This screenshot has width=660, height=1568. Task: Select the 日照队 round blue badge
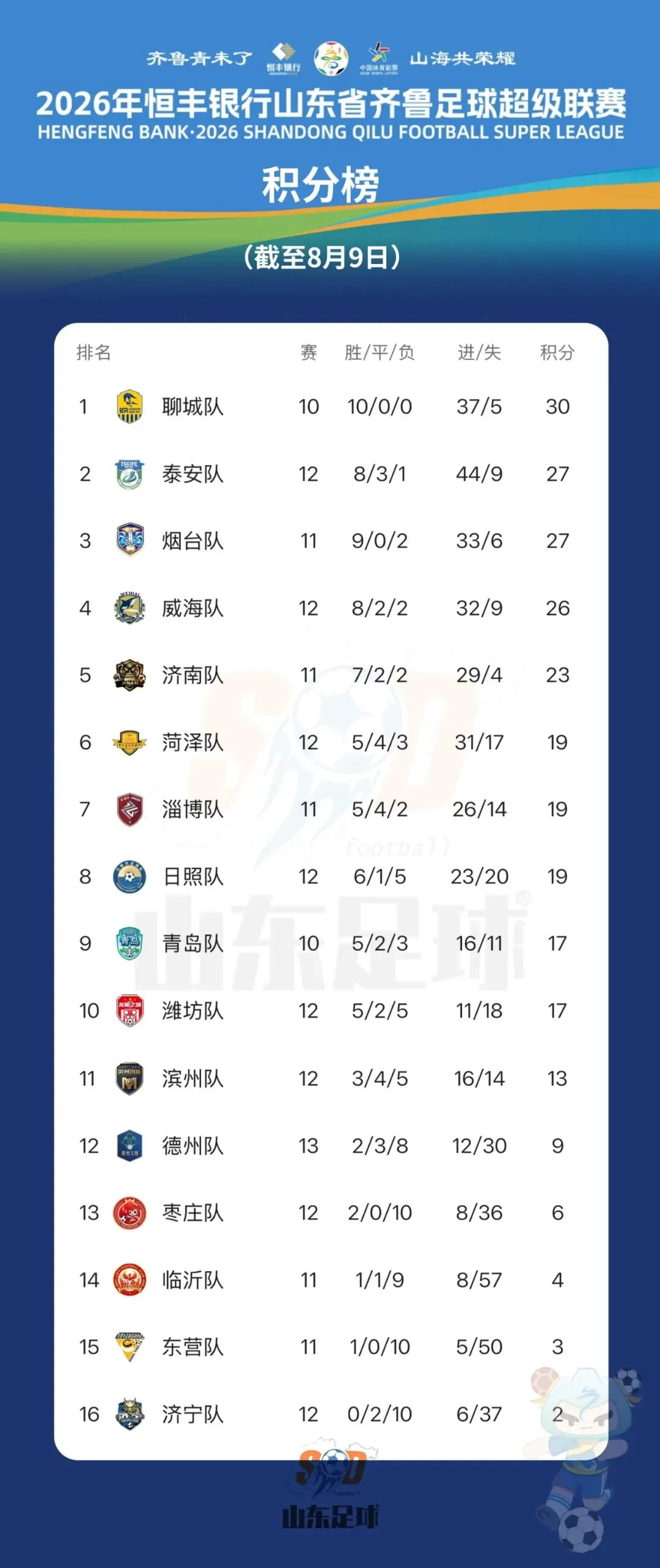tap(130, 876)
